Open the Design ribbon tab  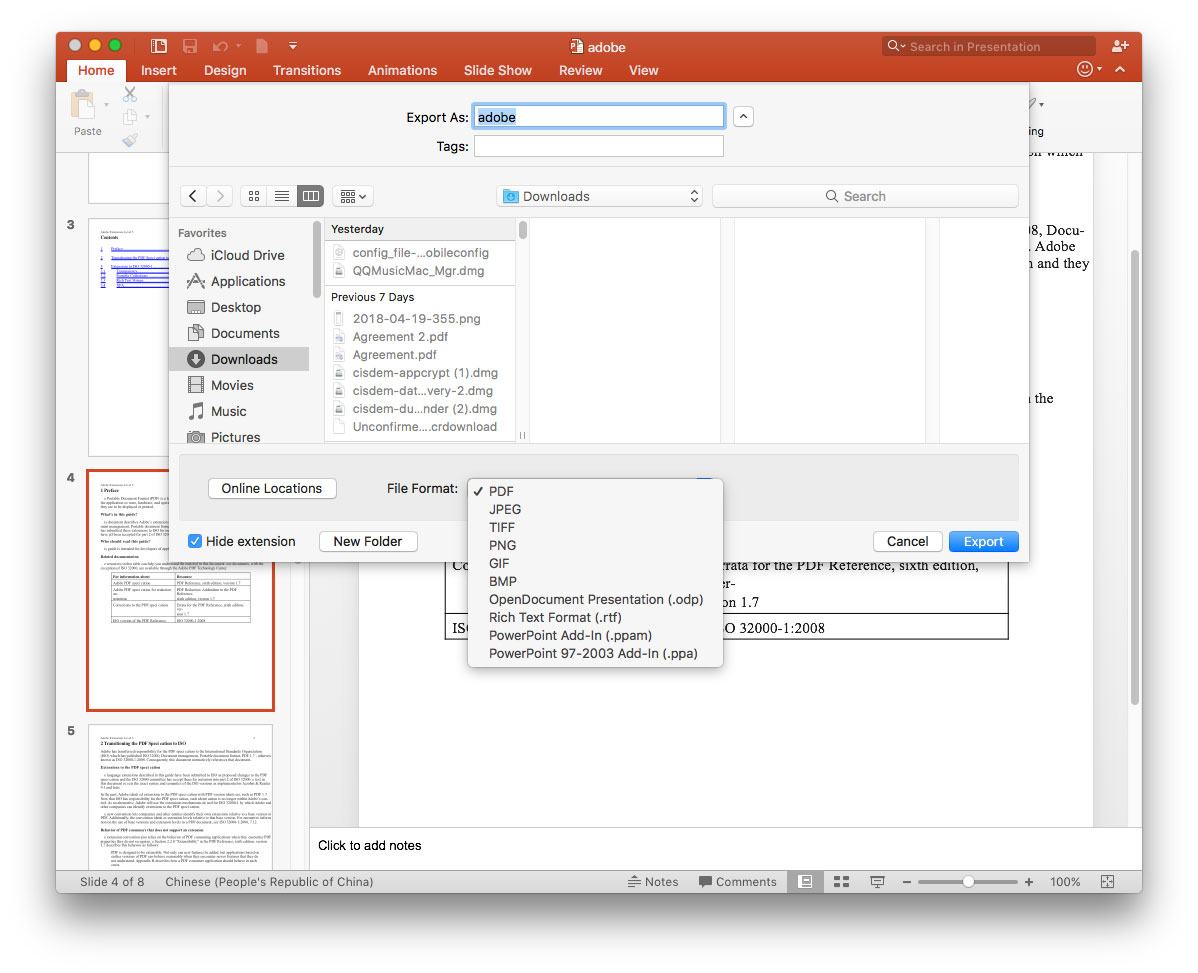[225, 70]
